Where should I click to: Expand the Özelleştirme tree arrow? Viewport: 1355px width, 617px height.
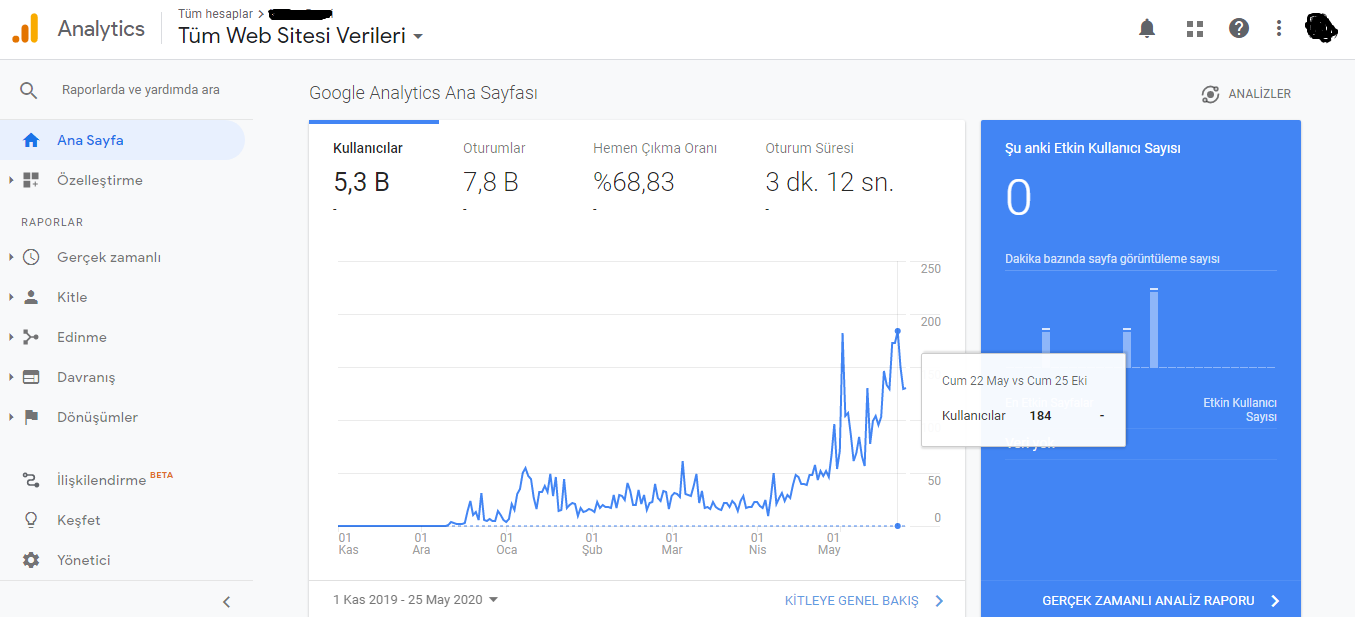pyautogui.click(x=11, y=180)
